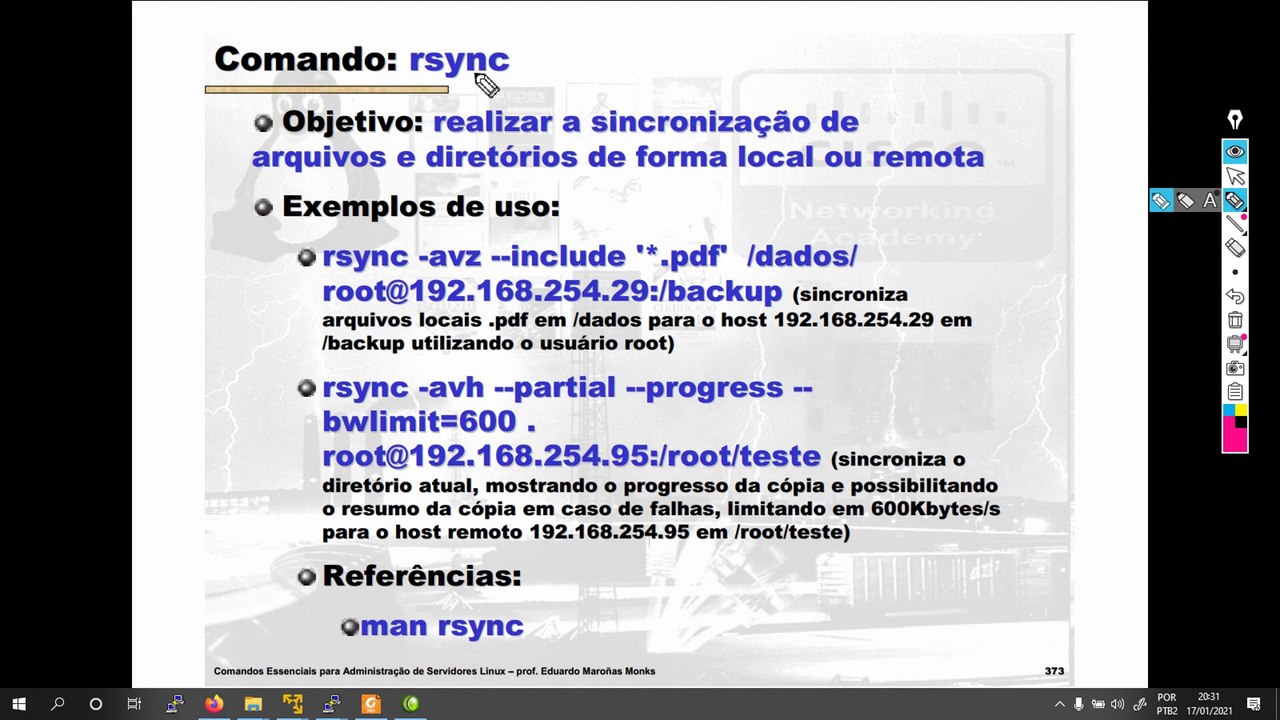1280x720 pixels.
Task: Clear annotations with the trash icon
Action: point(1235,320)
